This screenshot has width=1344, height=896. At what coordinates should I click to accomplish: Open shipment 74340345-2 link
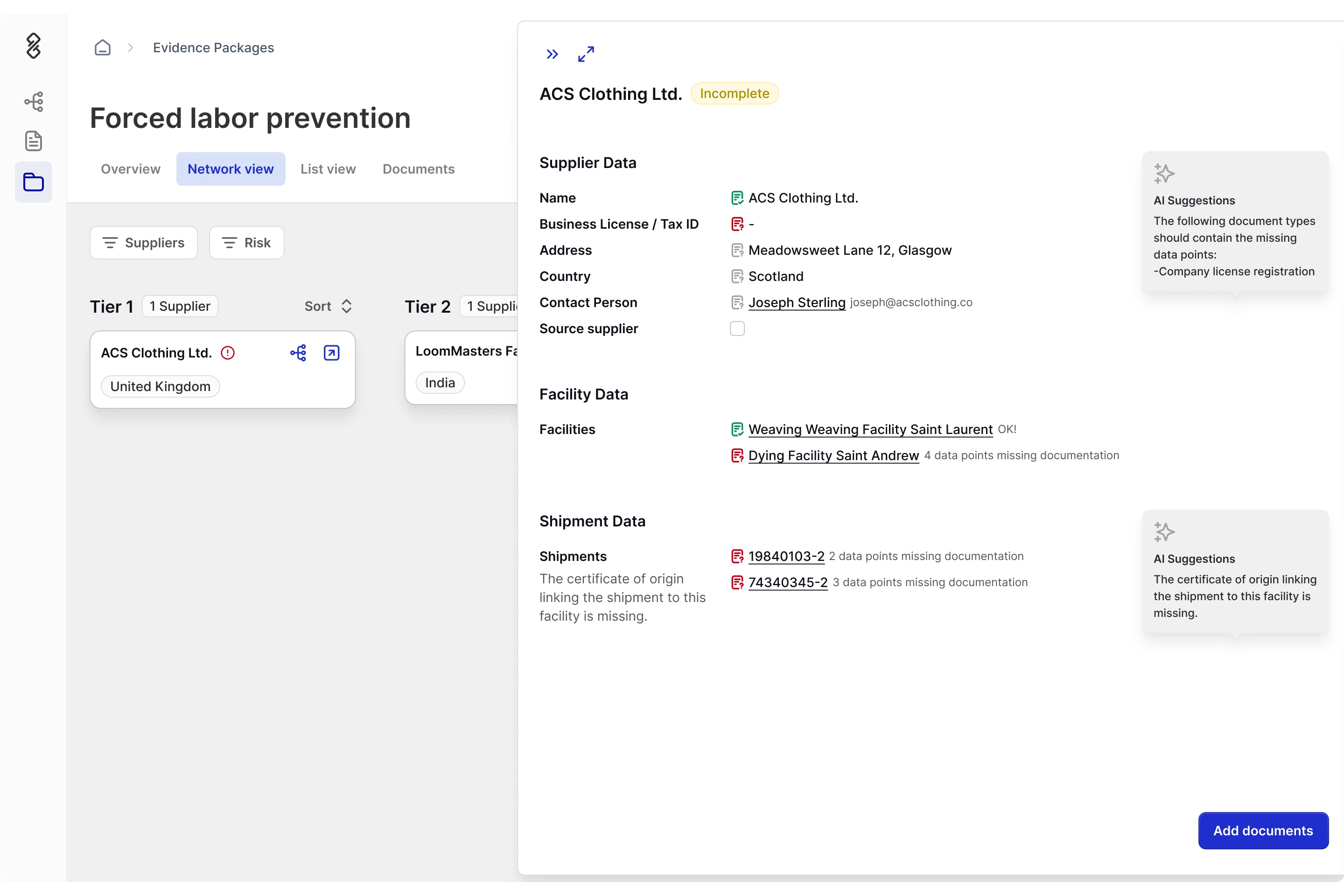(x=787, y=582)
